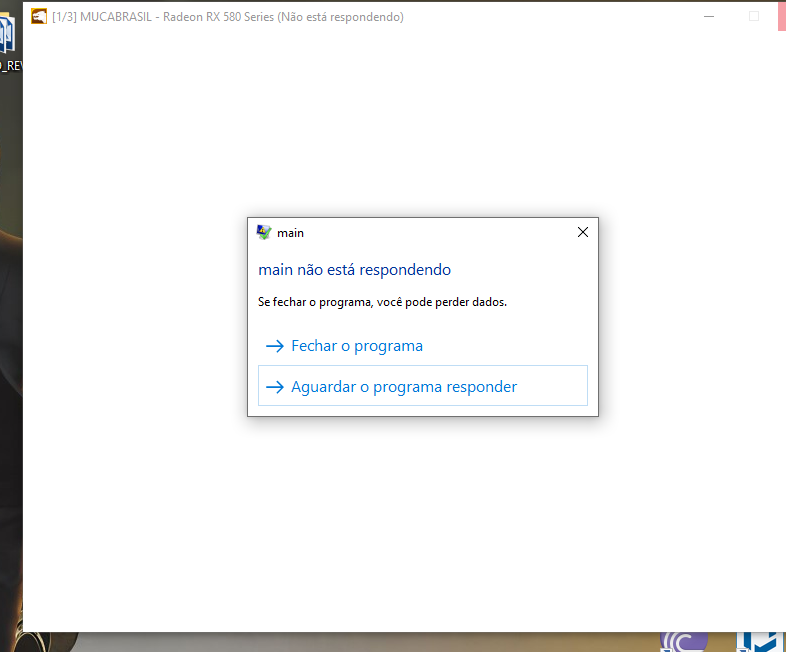786x652 pixels.
Task: Click the main dialog's program icon
Action: point(264,232)
